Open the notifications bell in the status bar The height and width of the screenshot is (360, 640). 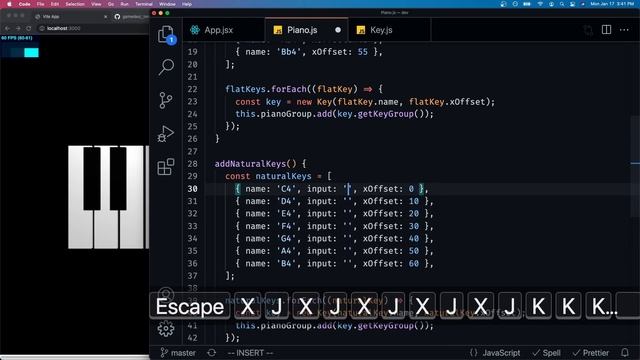(624, 353)
